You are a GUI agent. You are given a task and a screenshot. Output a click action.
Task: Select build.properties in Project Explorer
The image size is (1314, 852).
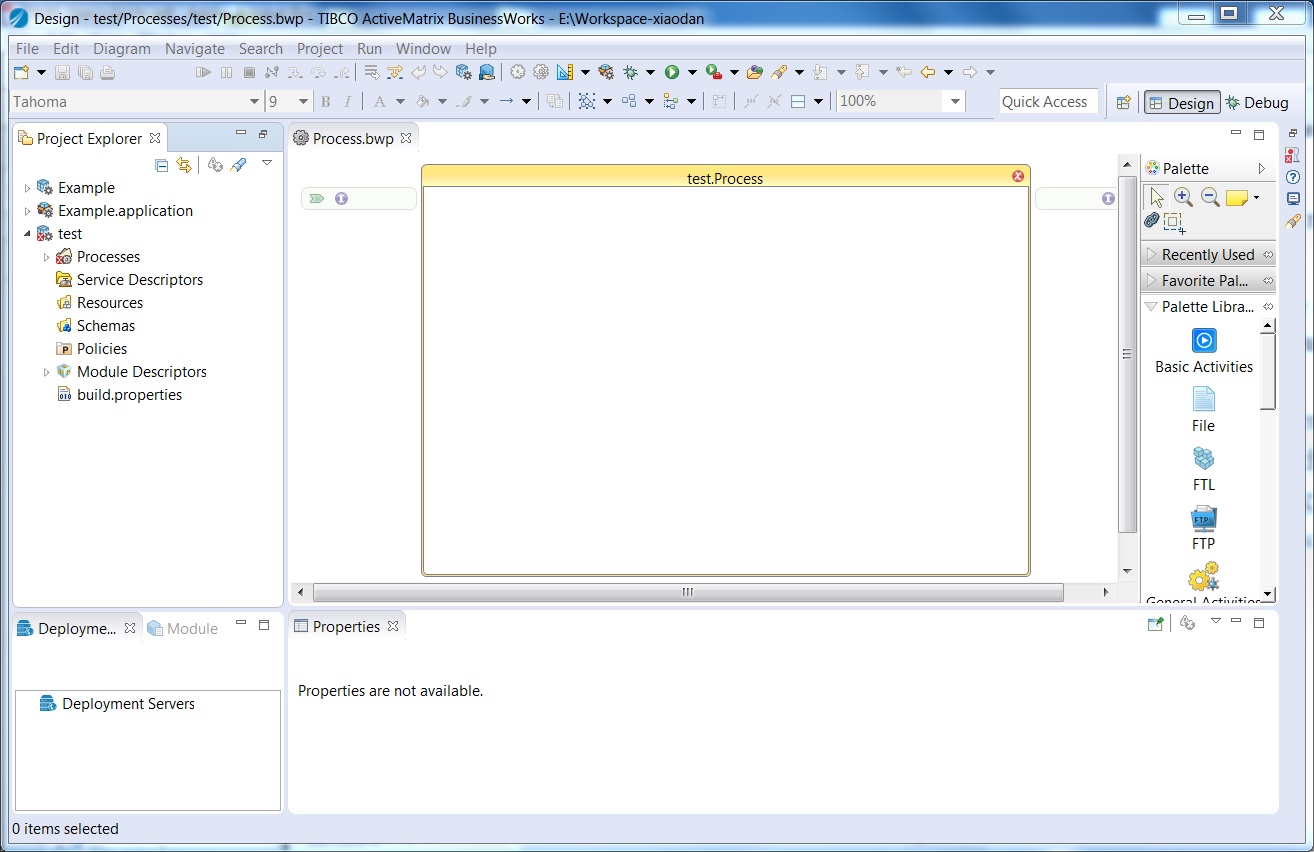click(129, 395)
